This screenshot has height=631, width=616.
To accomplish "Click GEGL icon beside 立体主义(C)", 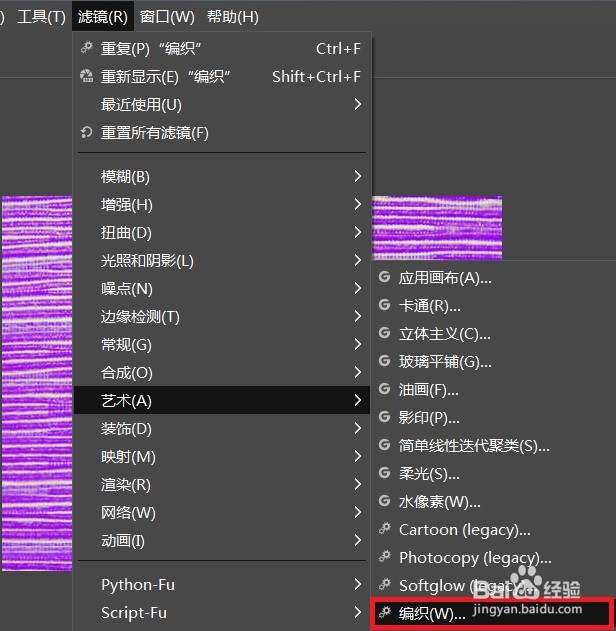I will pos(385,333).
